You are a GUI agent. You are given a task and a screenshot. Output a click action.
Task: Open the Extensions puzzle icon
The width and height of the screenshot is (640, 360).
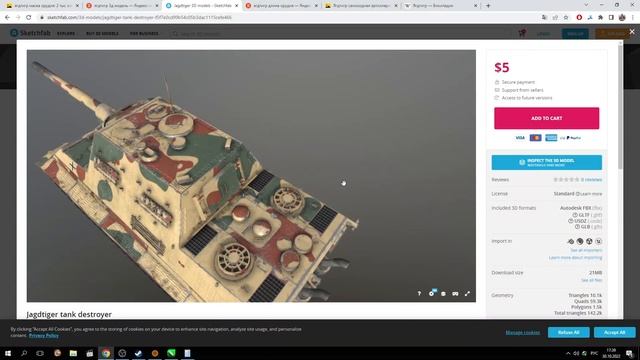[x=600, y=18]
